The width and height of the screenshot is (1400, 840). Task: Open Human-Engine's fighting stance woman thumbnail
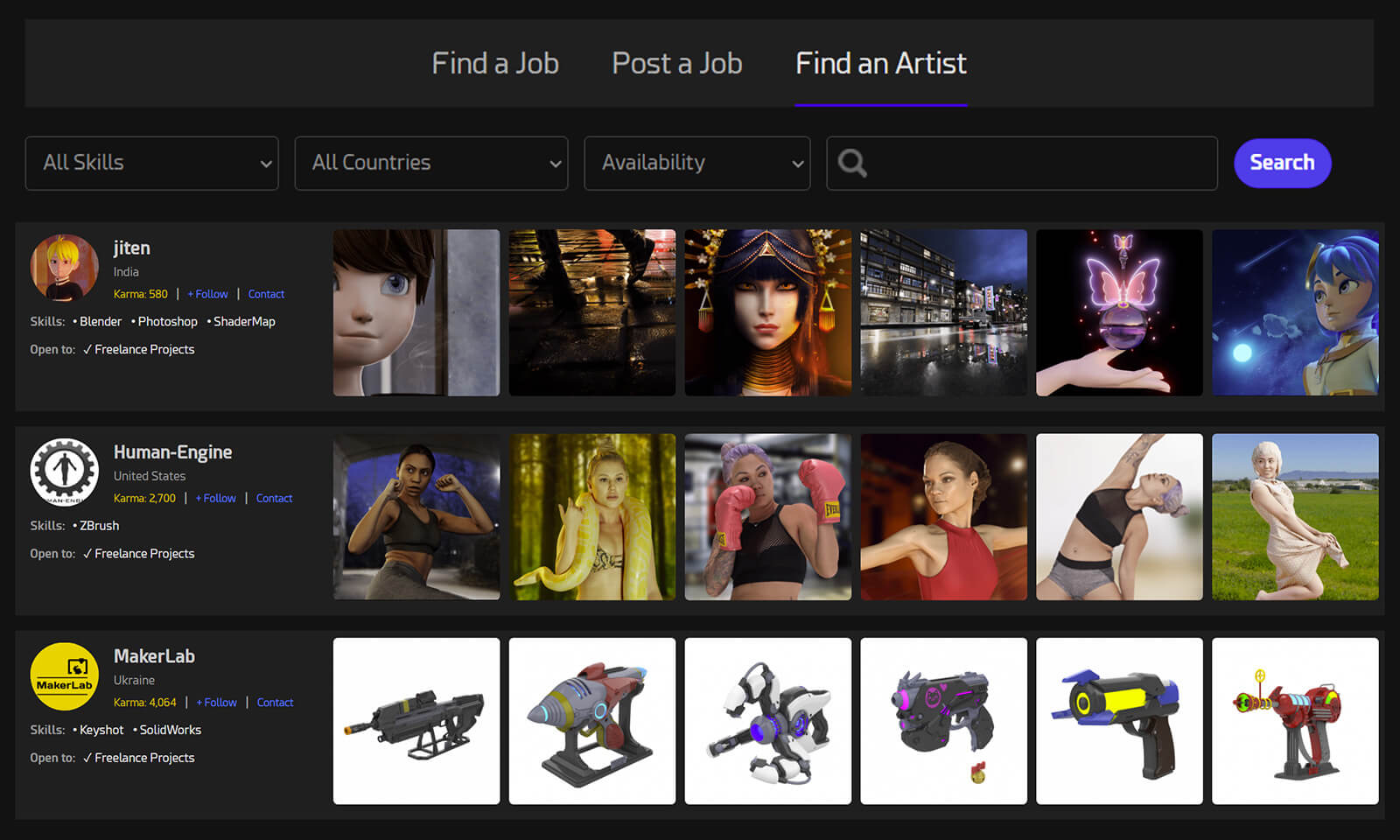coord(416,516)
